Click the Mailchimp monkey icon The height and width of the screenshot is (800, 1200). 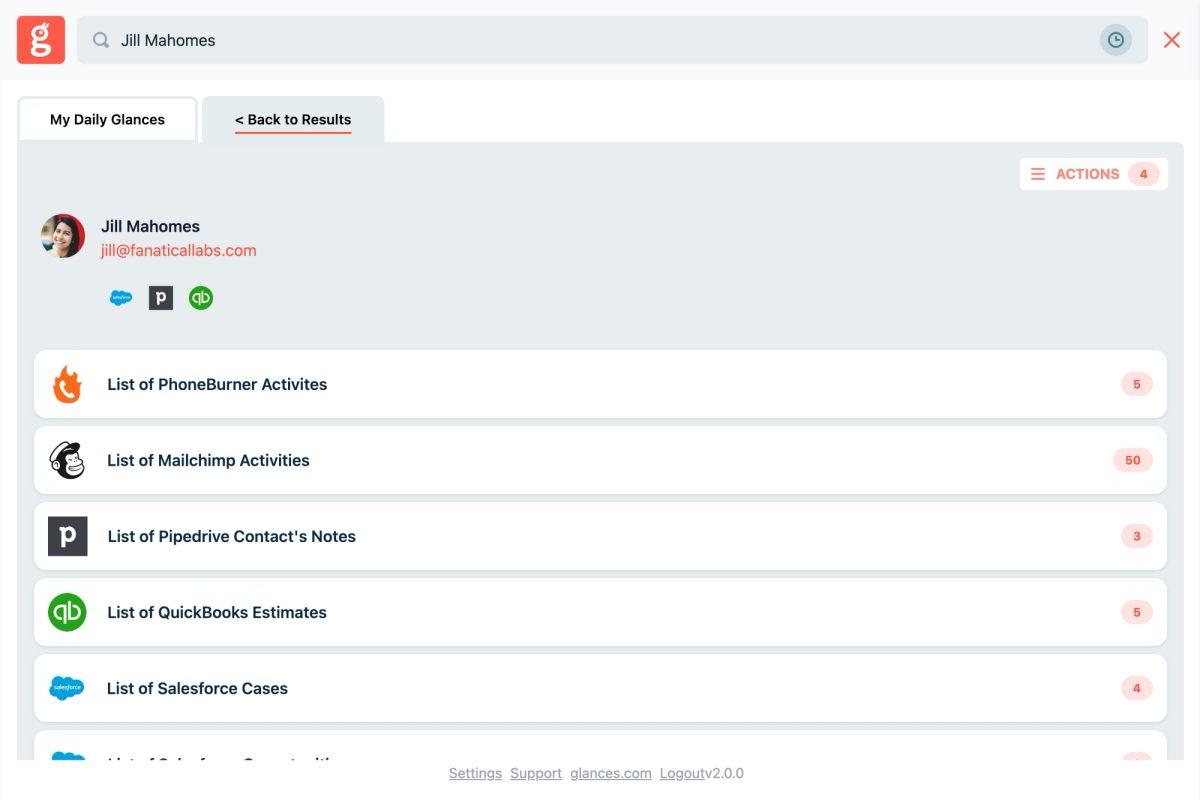tap(67, 460)
